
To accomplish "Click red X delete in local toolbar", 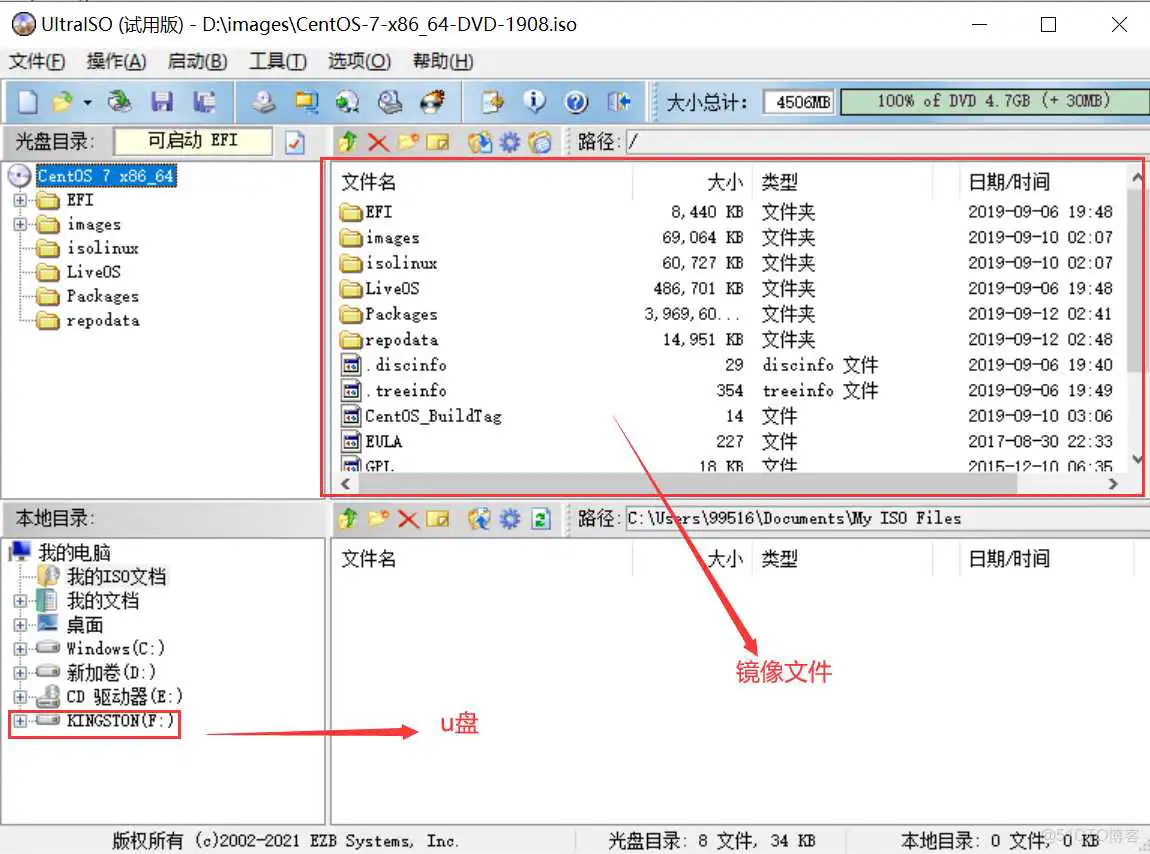I will coord(408,519).
